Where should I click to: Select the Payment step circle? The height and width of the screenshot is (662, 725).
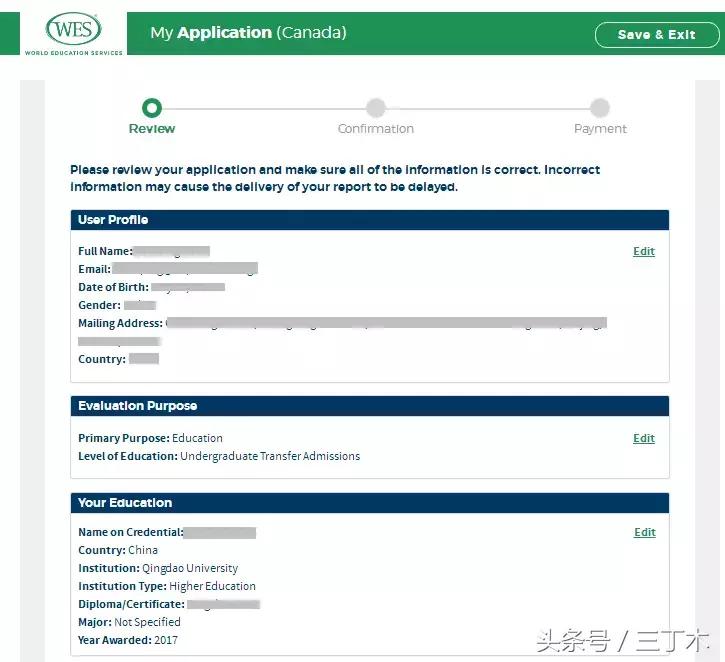point(600,108)
